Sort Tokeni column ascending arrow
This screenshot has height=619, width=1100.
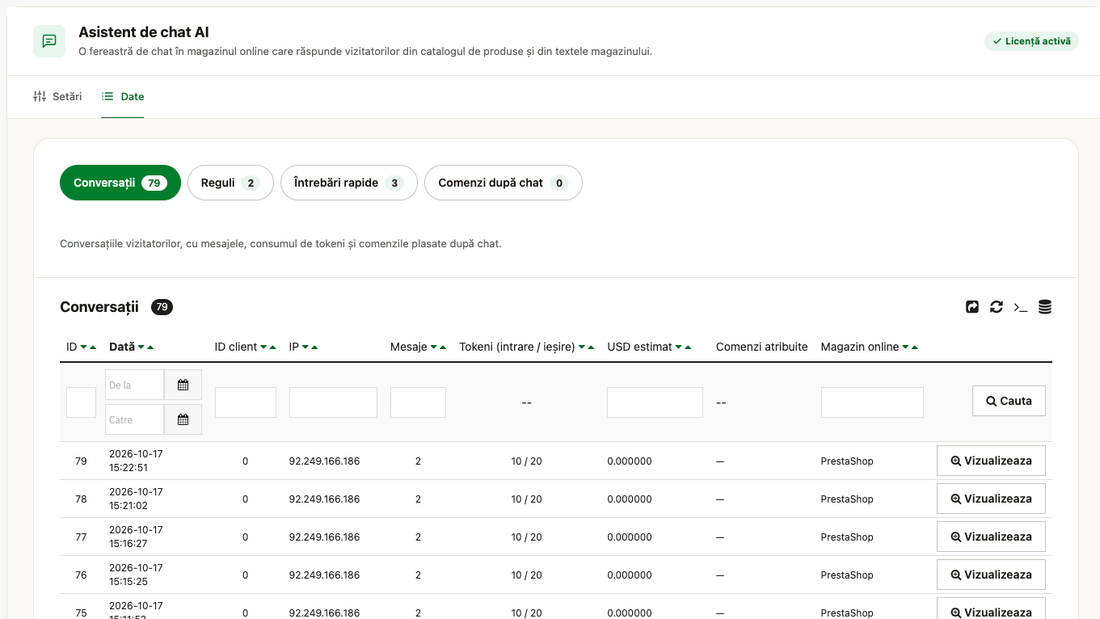591,347
